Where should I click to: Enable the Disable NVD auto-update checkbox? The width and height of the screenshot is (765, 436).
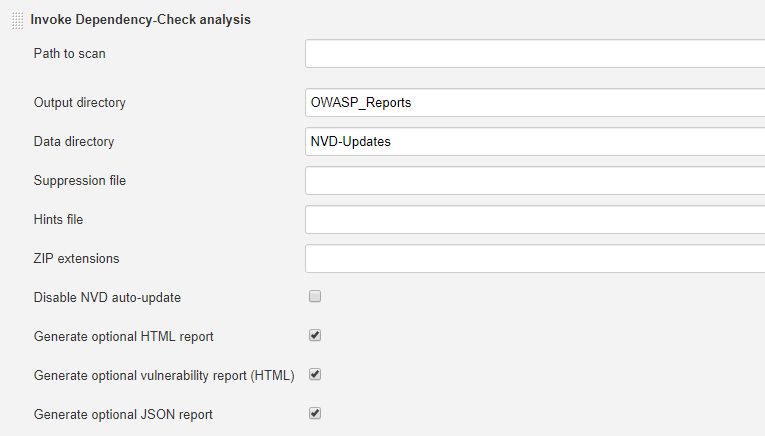pos(315,297)
